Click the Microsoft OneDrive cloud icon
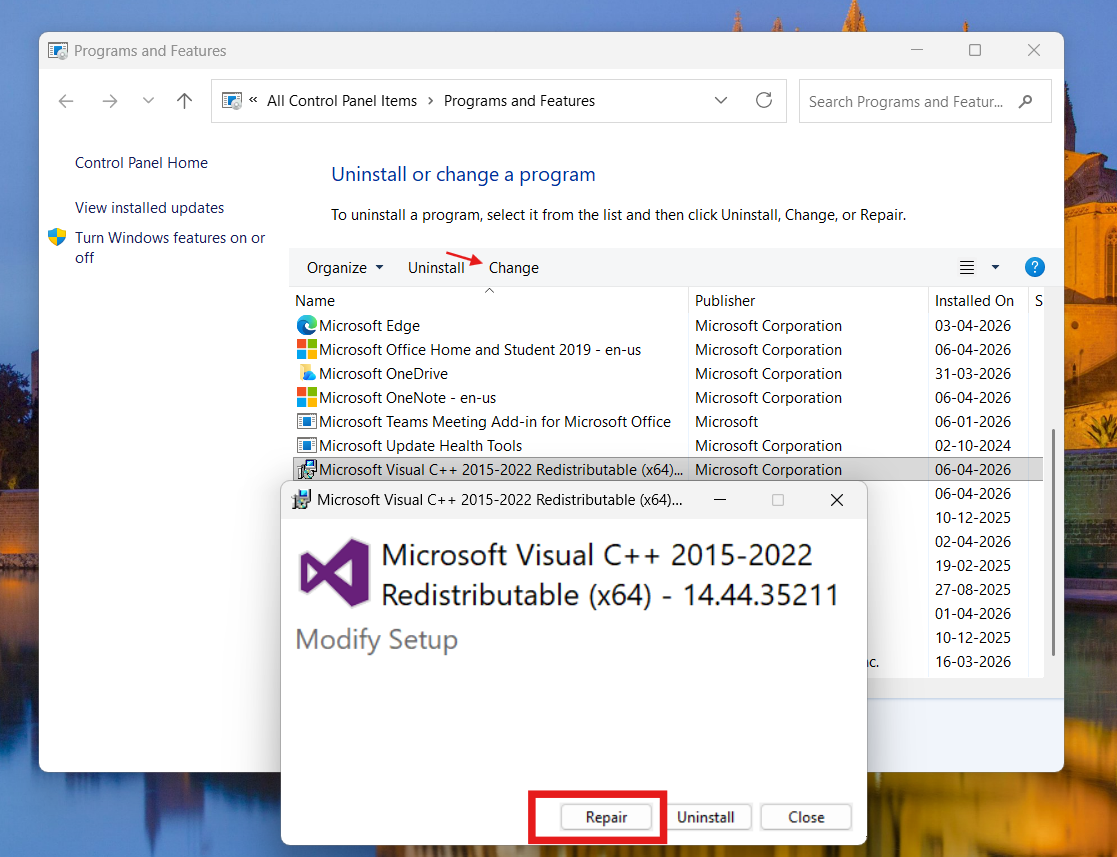Screen dimensions: 1117x857 307,373
